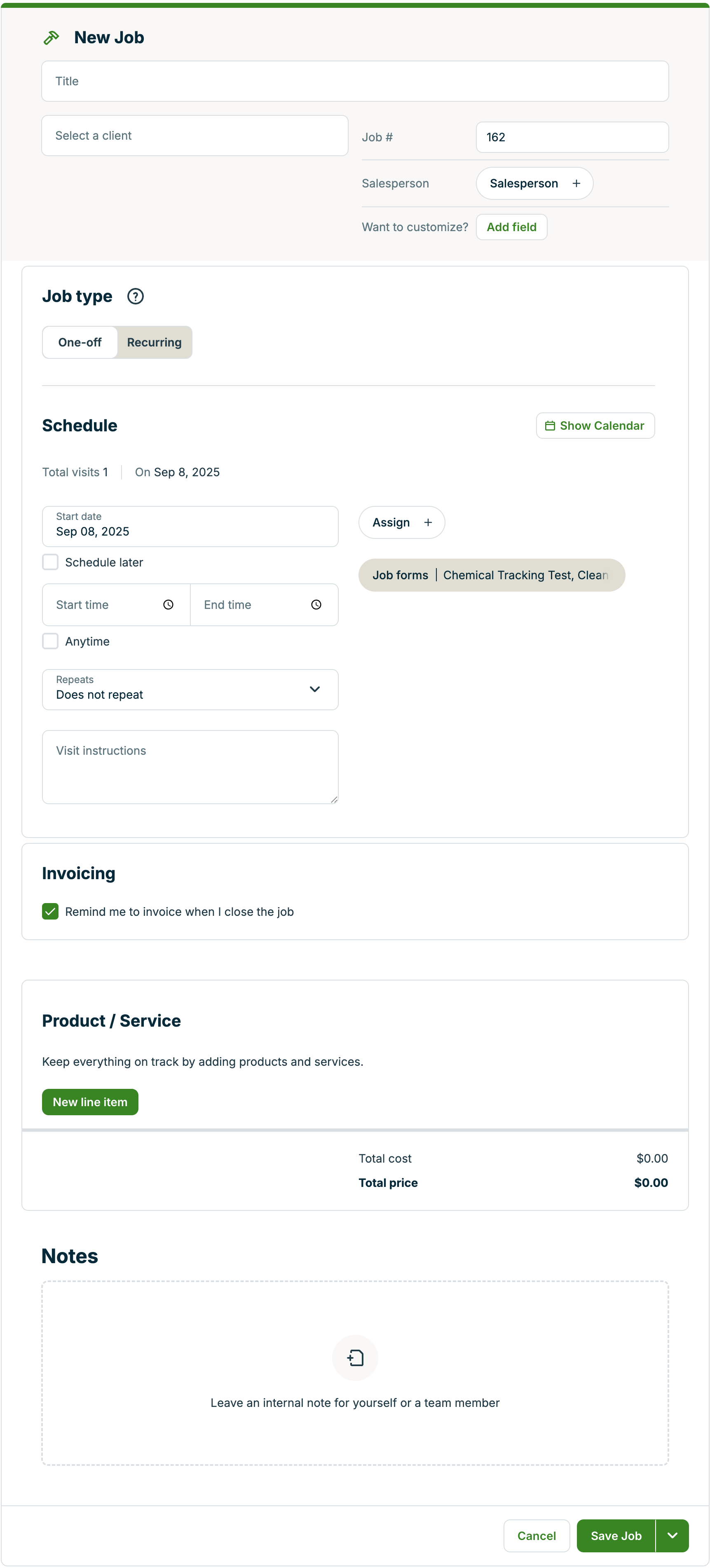This screenshot has width=710, height=1568.
Task: Click into the Title input field
Action: [x=355, y=81]
